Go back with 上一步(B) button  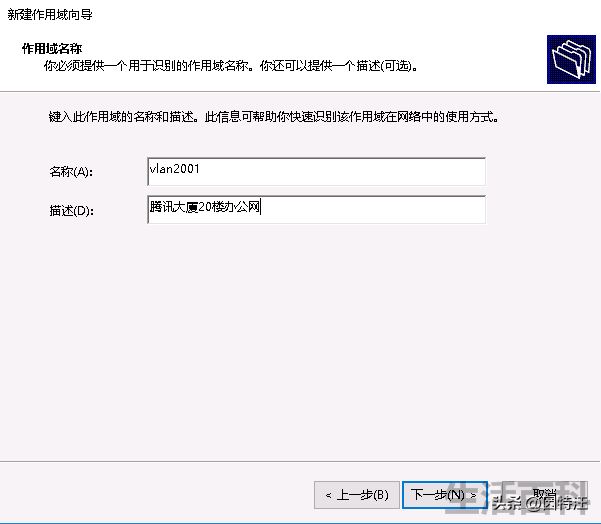coord(357,495)
